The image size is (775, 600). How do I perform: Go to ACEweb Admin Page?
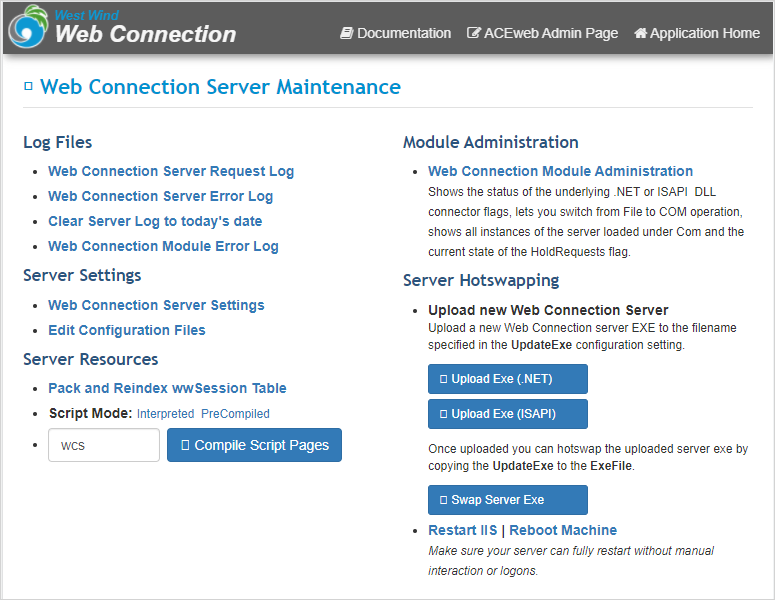[543, 33]
